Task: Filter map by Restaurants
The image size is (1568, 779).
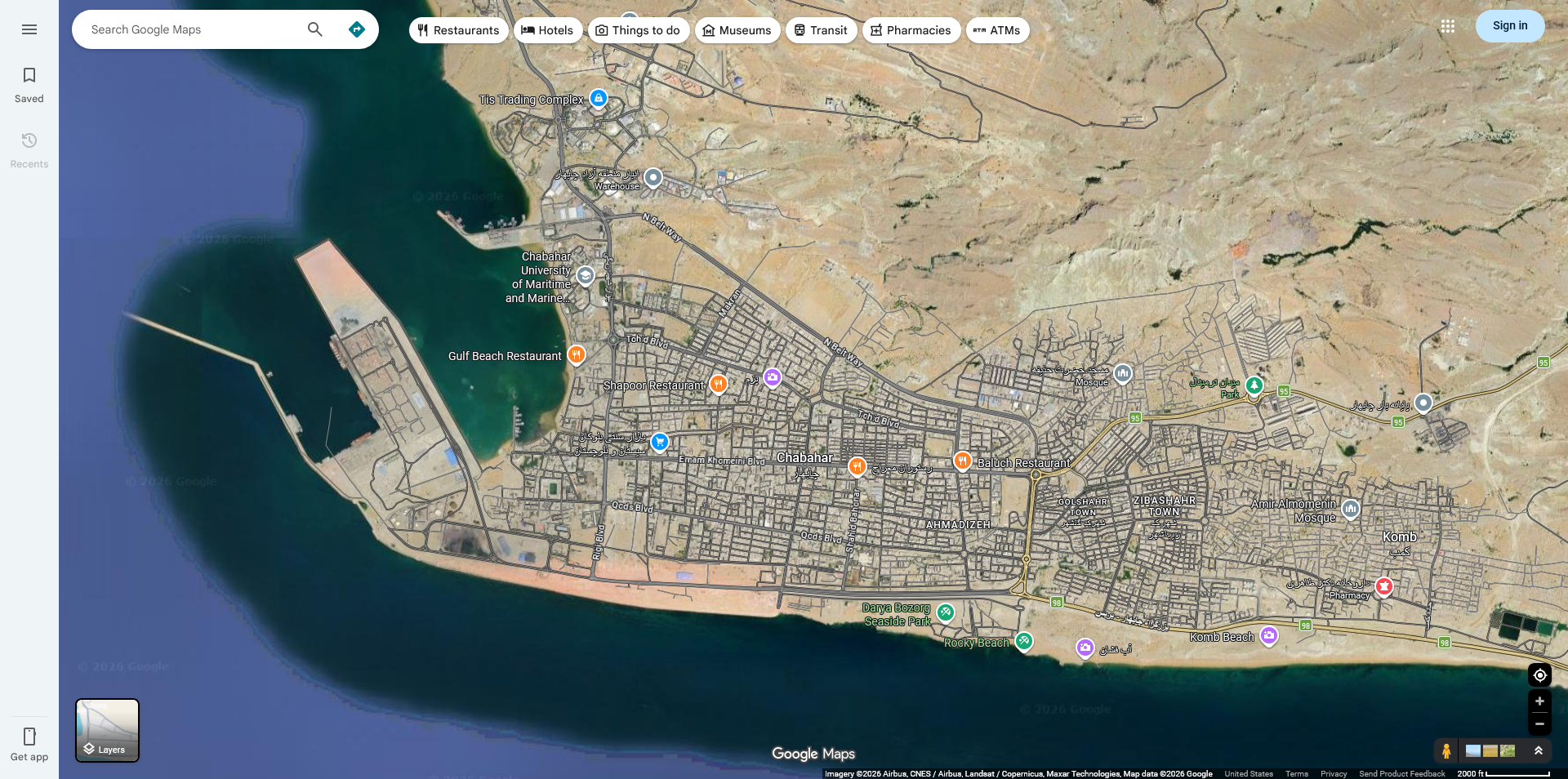Action: click(x=458, y=30)
